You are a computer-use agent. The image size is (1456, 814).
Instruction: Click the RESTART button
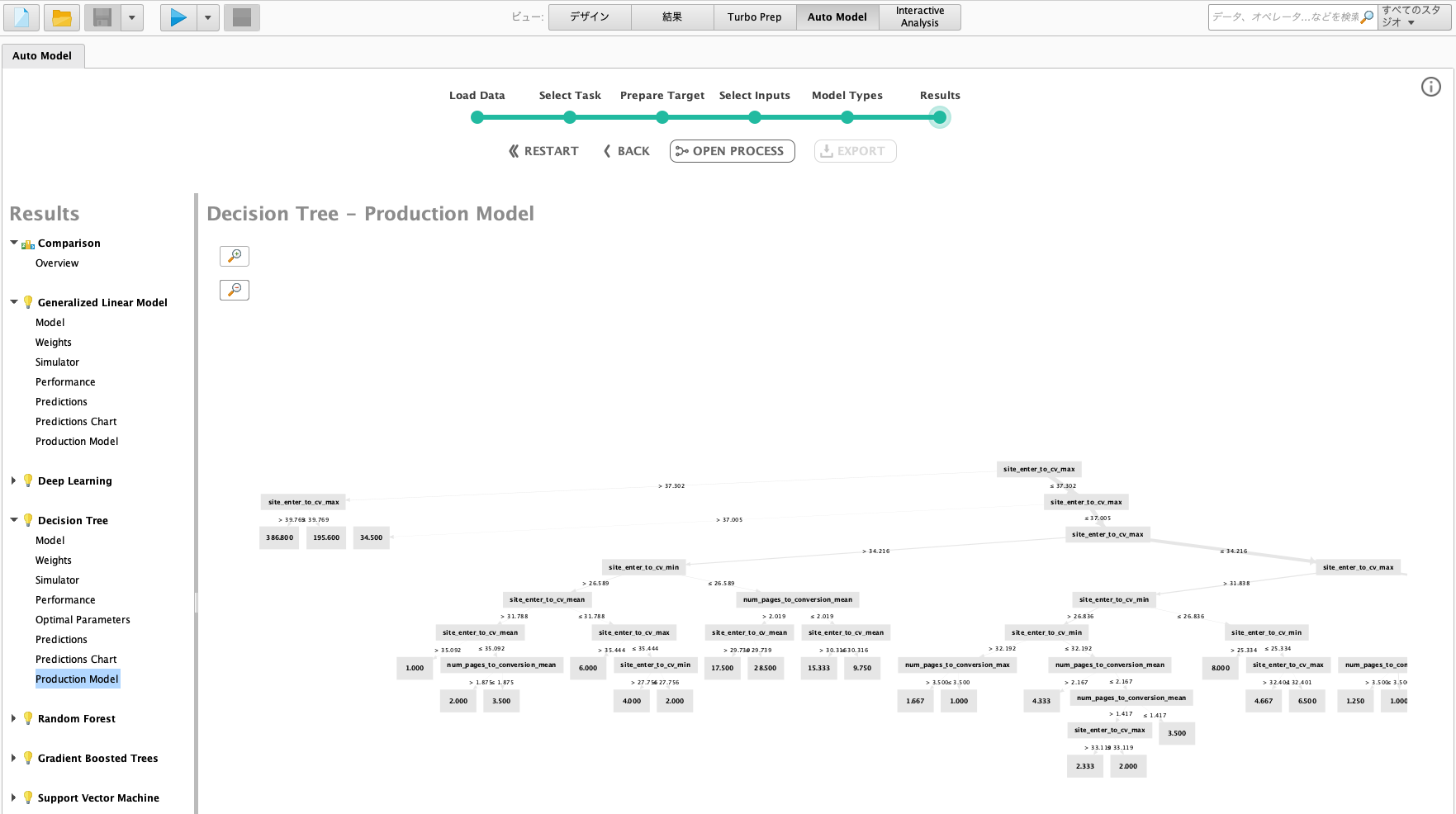point(543,151)
